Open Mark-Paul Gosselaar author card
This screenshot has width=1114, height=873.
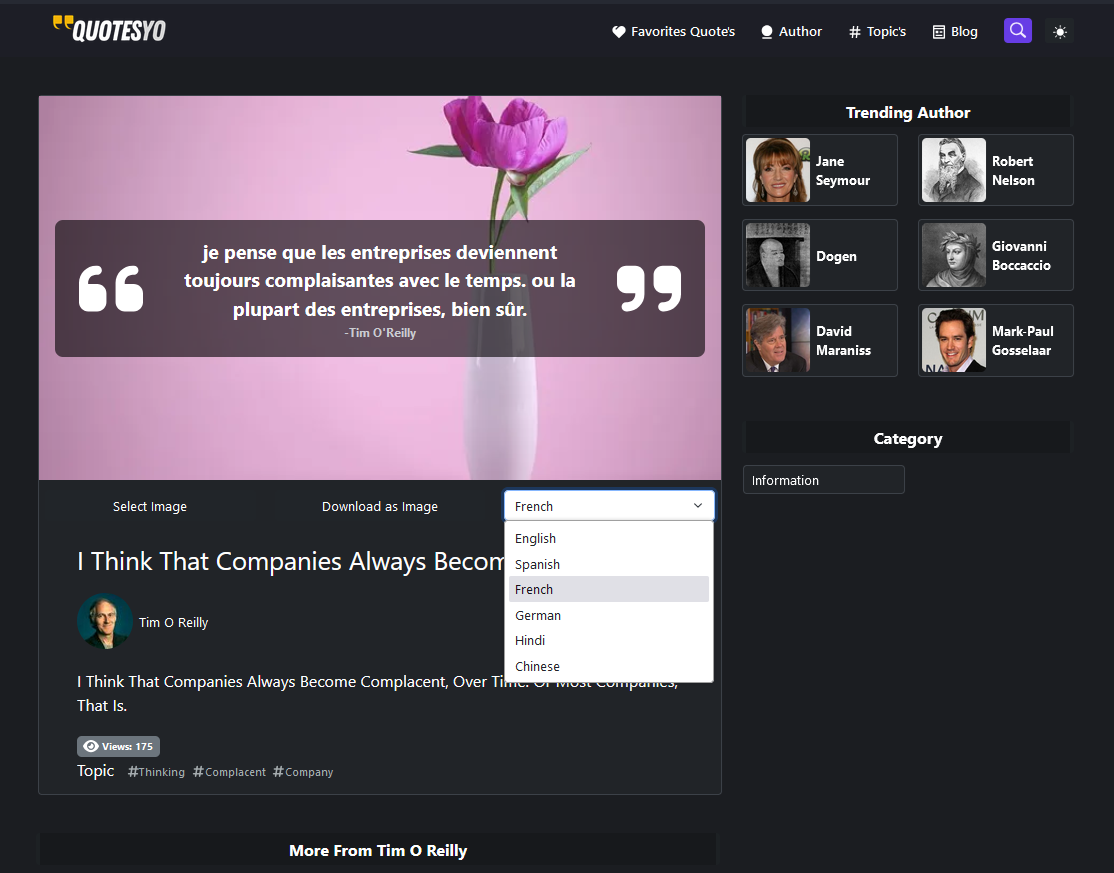pyautogui.click(x=995, y=340)
